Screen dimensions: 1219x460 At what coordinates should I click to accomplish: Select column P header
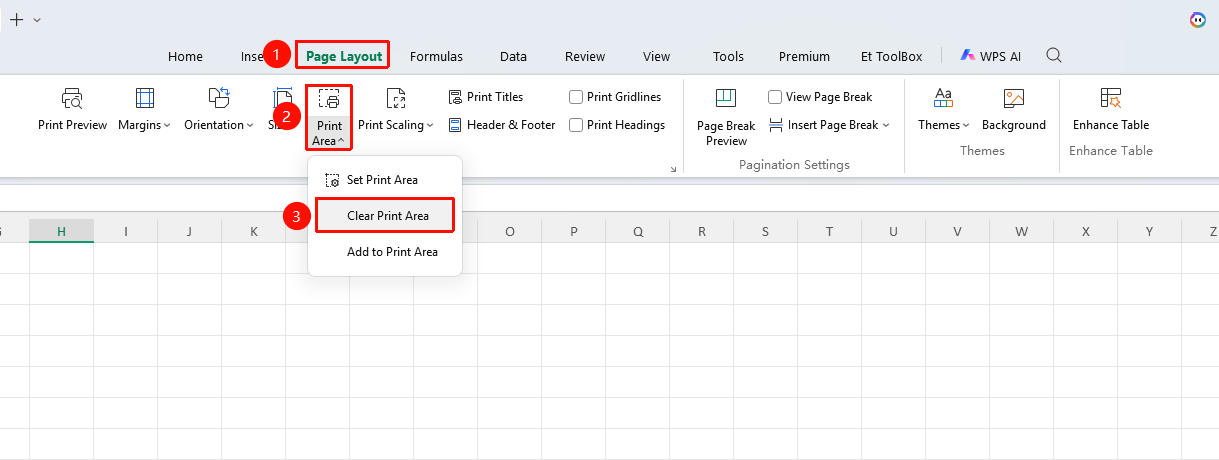(573, 231)
